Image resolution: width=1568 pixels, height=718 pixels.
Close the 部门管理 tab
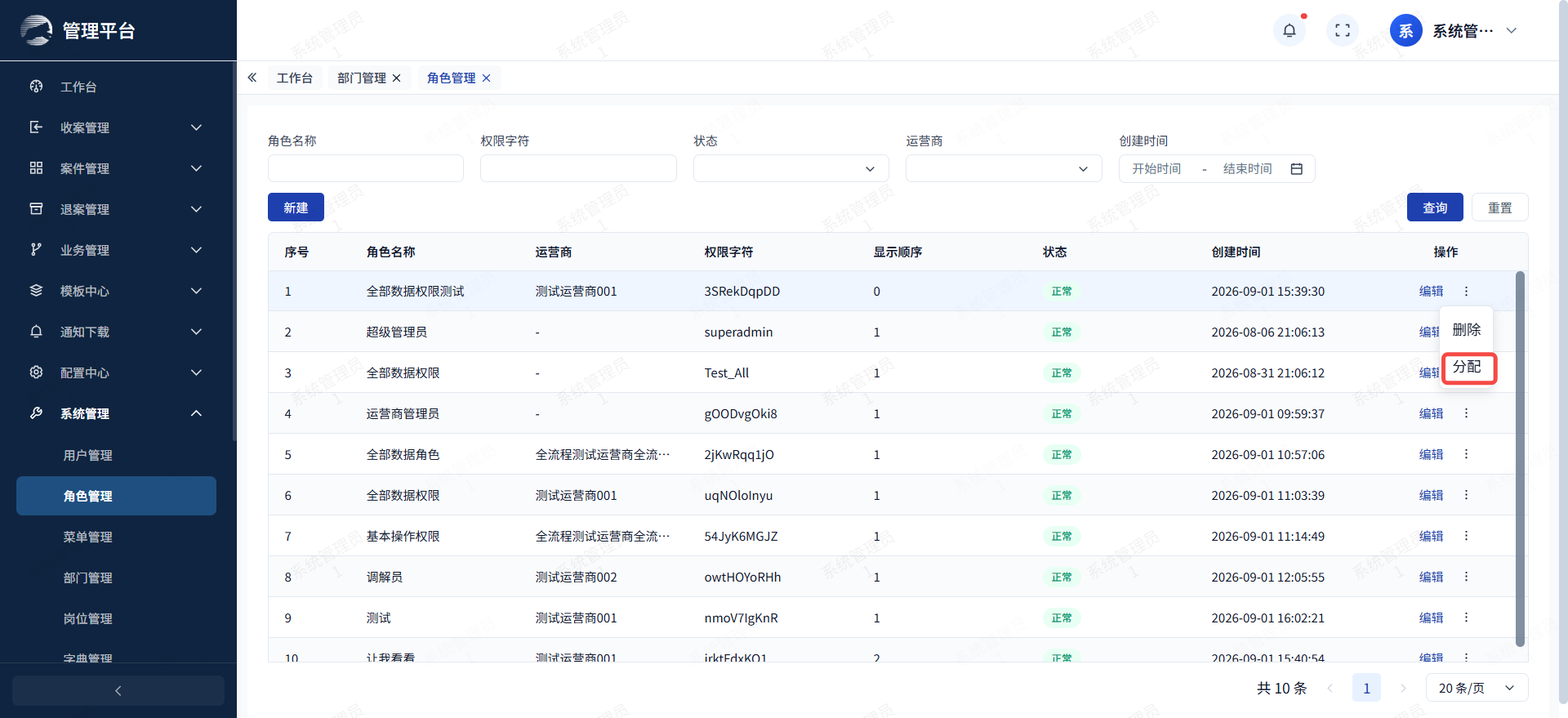click(x=396, y=78)
